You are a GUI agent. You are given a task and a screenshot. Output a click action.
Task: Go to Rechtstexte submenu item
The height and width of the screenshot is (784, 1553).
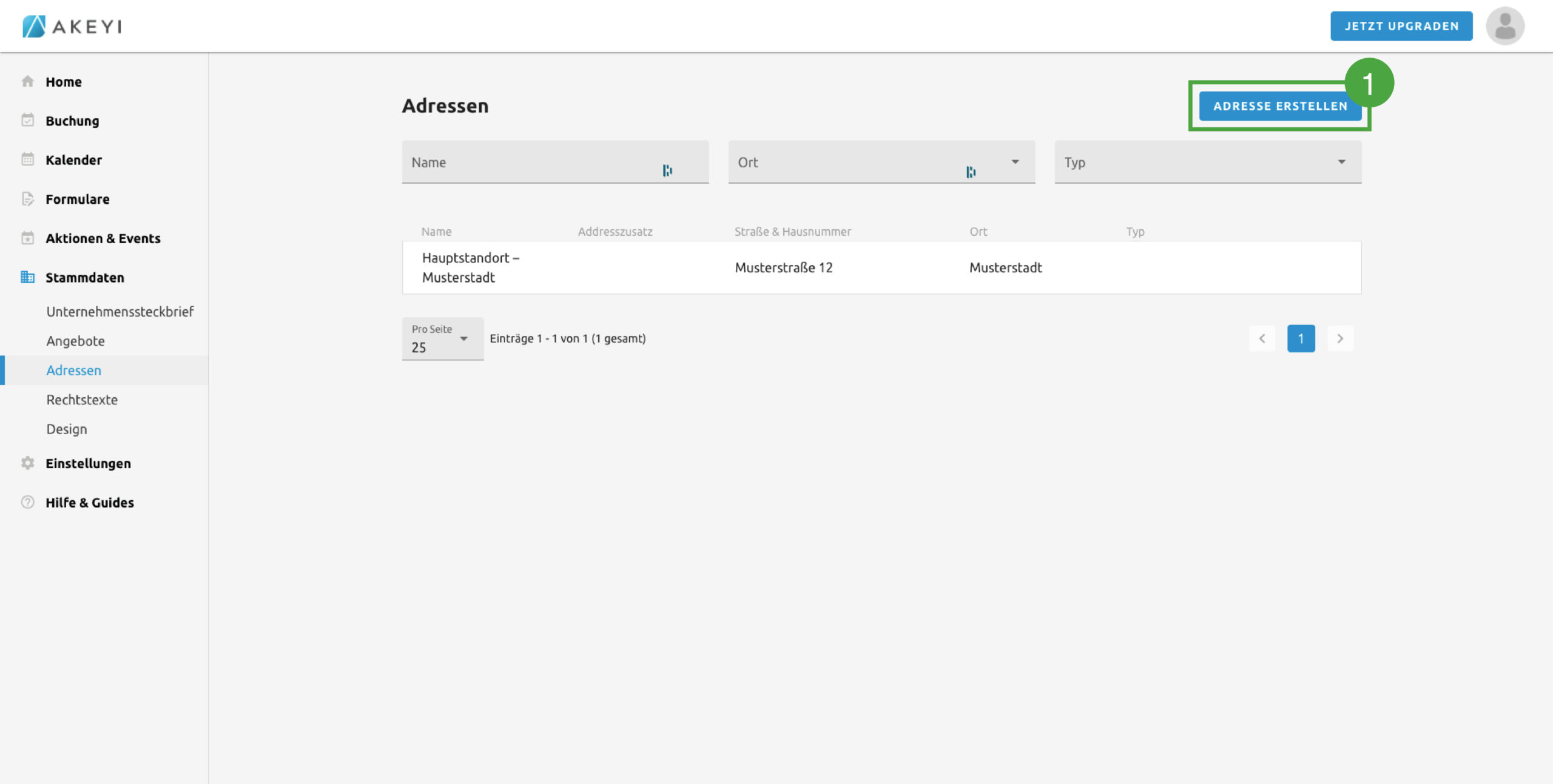coord(82,400)
